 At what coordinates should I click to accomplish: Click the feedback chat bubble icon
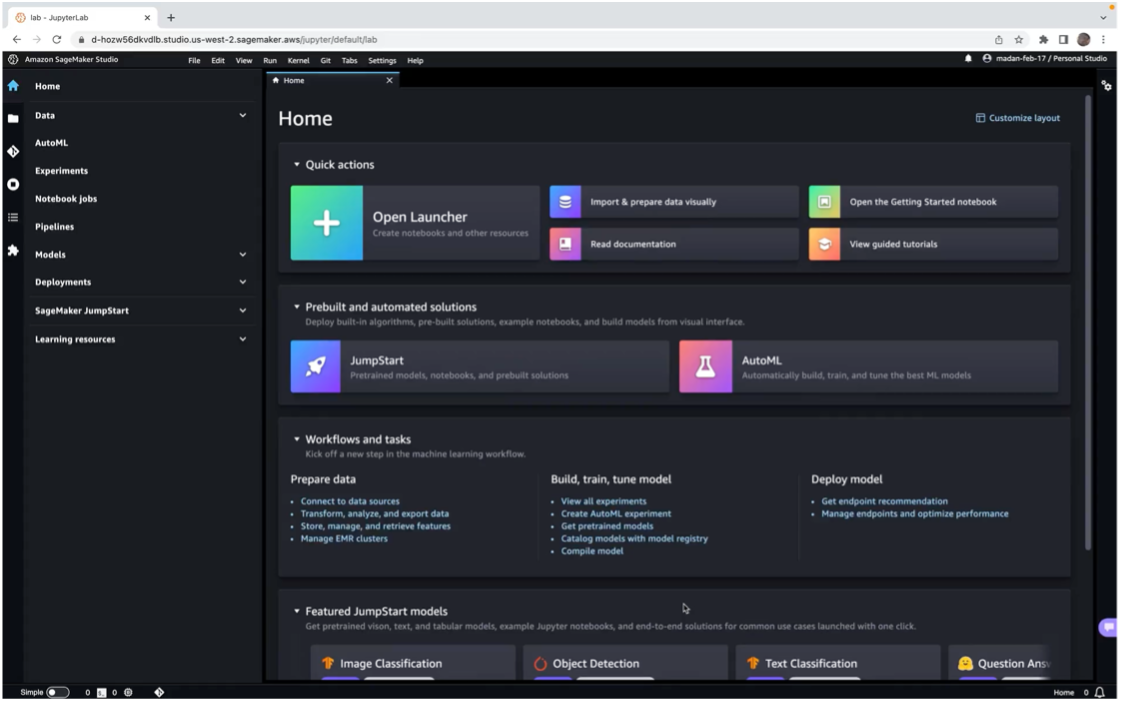coord(1108,628)
